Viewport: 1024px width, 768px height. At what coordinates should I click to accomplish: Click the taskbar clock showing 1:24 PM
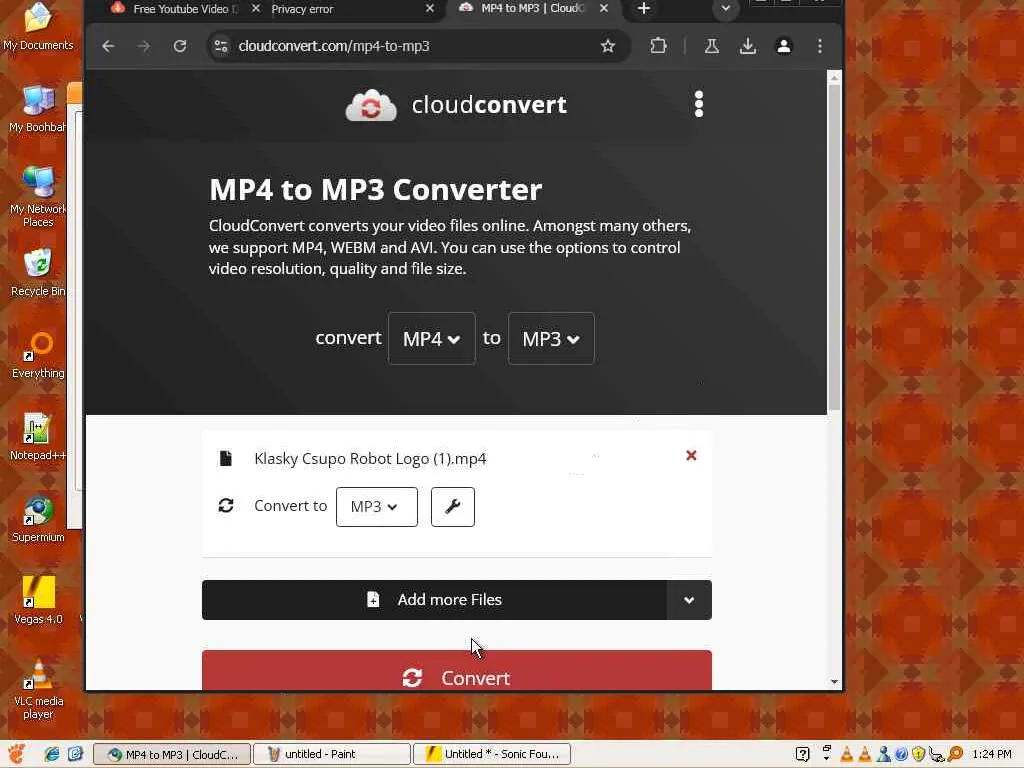(x=991, y=754)
